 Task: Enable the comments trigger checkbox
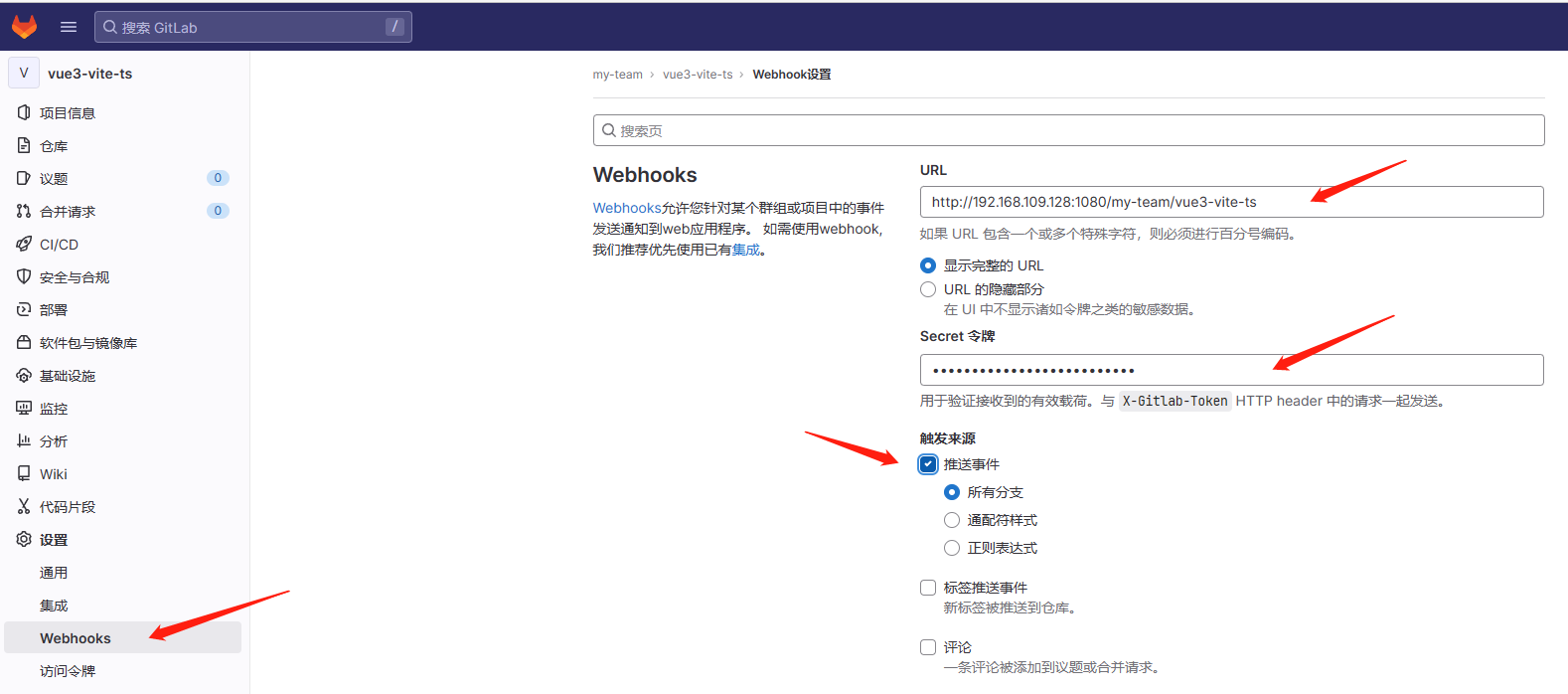928,647
